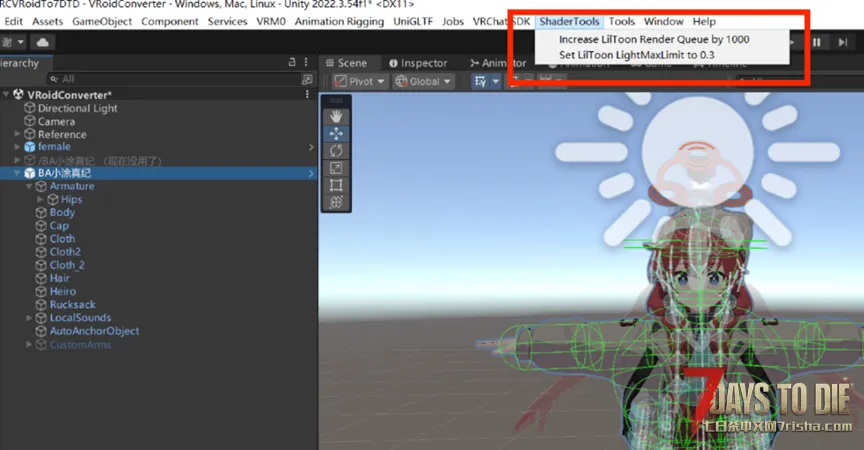The height and width of the screenshot is (450, 864).
Task: Select the Move tool in scene toolbar
Action: pos(336,133)
